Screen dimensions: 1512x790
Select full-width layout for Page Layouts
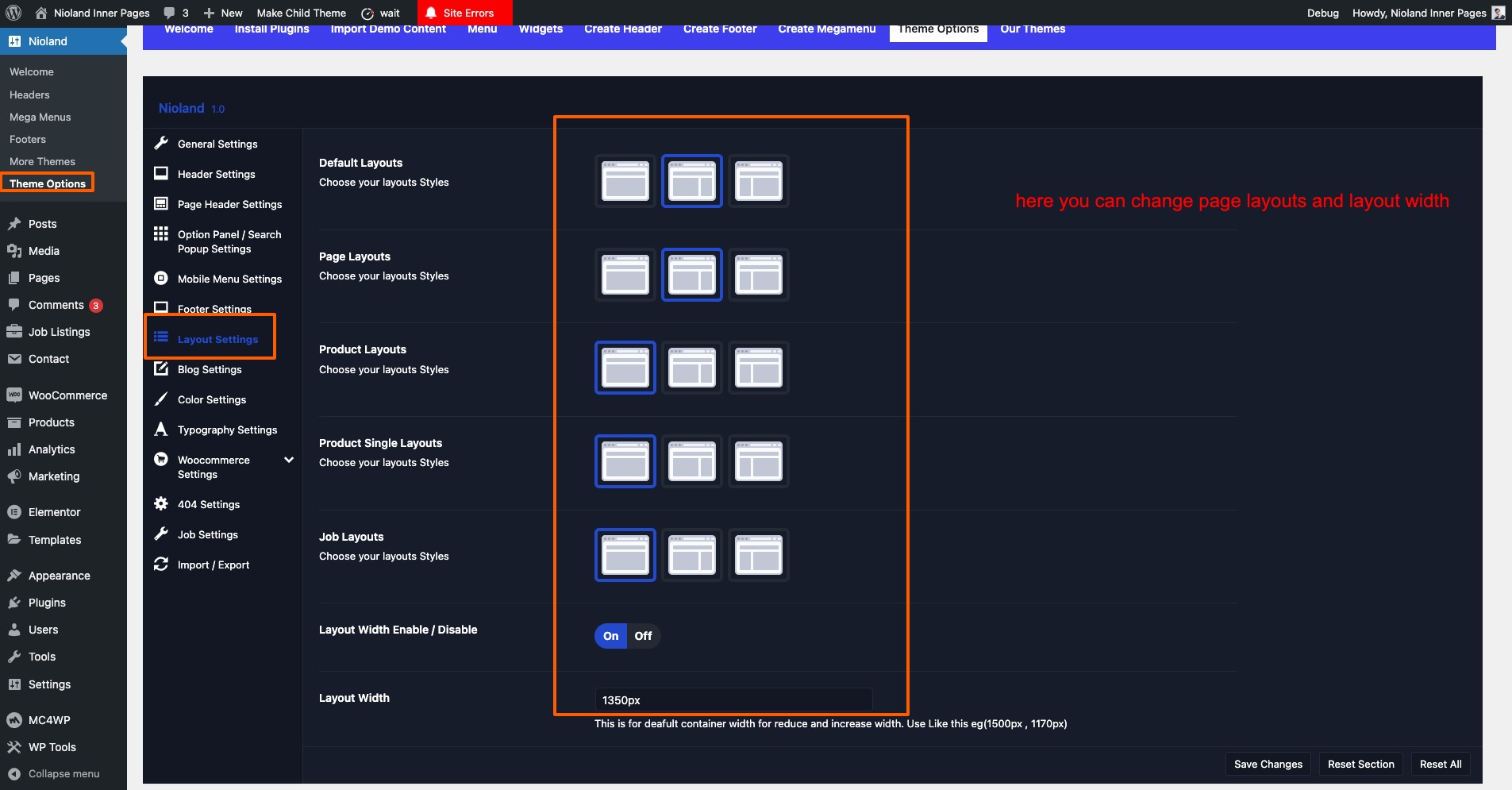[625, 275]
